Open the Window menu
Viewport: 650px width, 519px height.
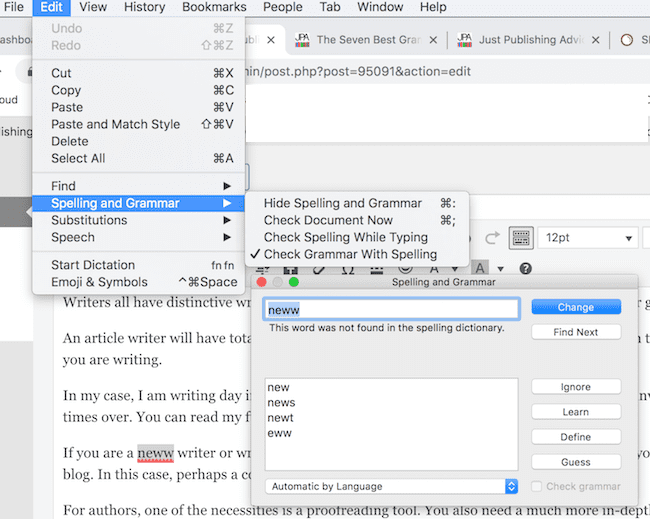pos(380,7)
